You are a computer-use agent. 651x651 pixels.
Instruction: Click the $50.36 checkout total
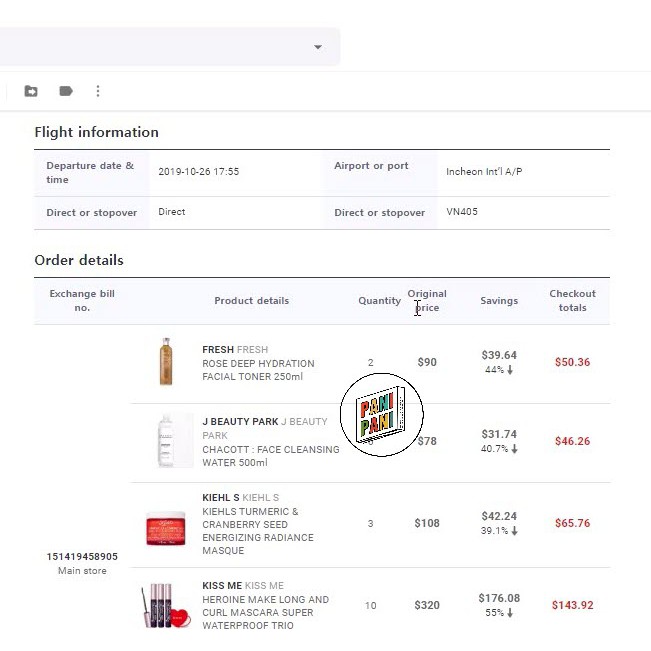click(x=572, y=362)
